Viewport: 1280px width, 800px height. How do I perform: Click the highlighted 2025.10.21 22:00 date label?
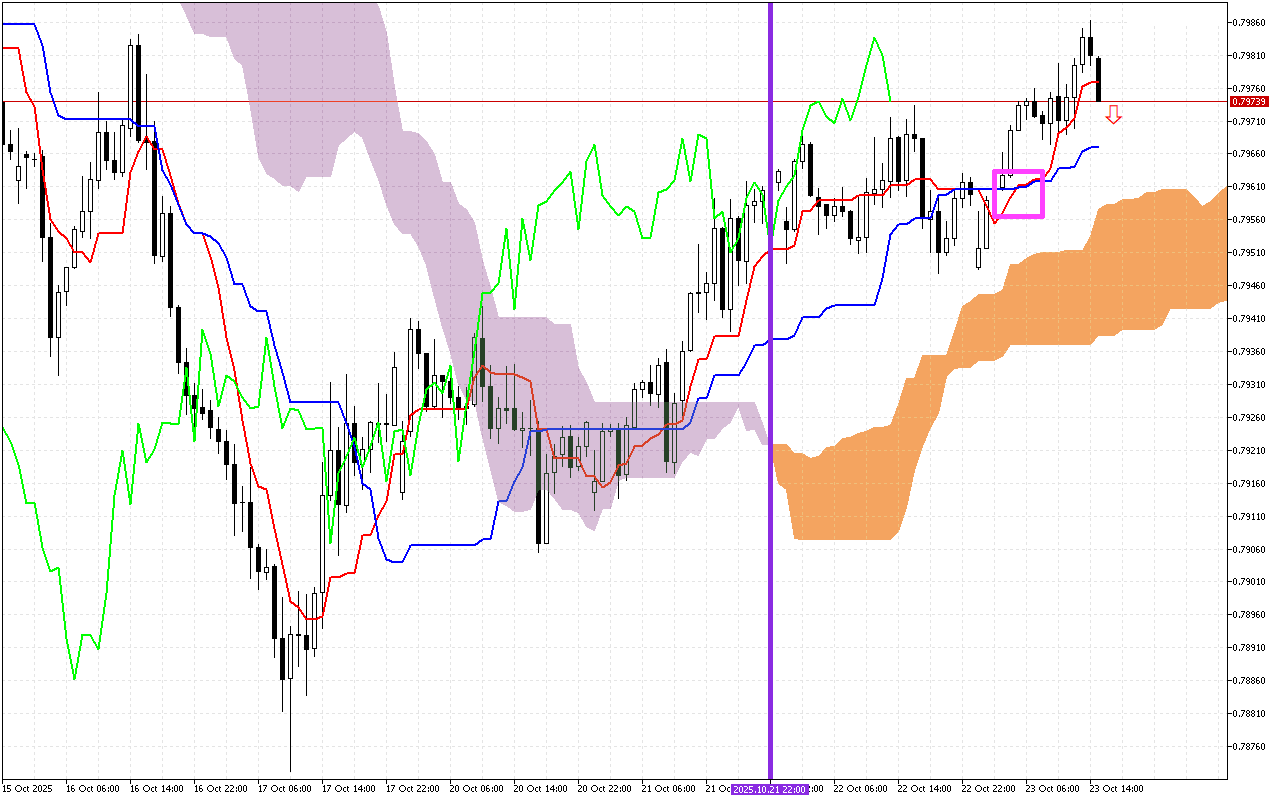click(770, 789)
